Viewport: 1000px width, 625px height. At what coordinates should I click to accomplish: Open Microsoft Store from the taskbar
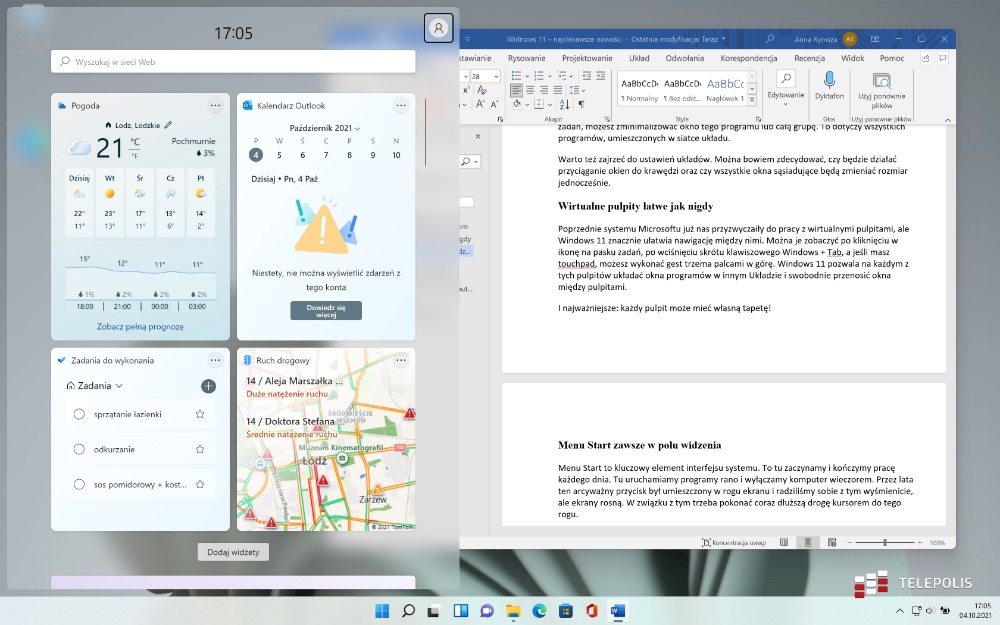pos(565,610)
